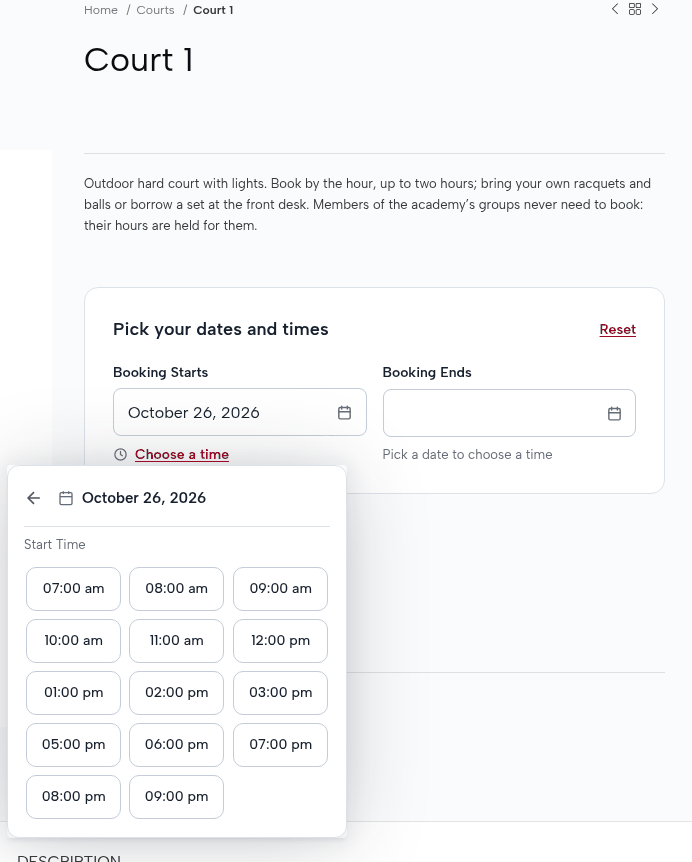Click calendar icon in Booking Ends field
This screenshot has width=692, height=862.
point(615,413)
